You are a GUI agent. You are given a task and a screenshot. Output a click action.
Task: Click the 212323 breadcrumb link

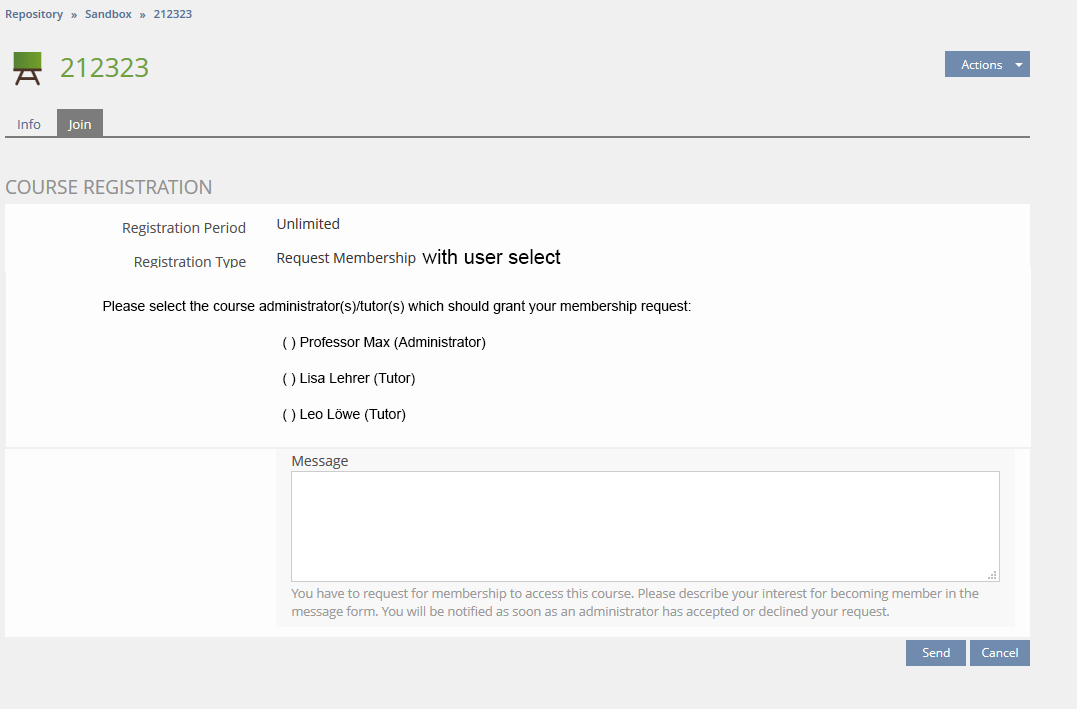[x=173, y=15]
